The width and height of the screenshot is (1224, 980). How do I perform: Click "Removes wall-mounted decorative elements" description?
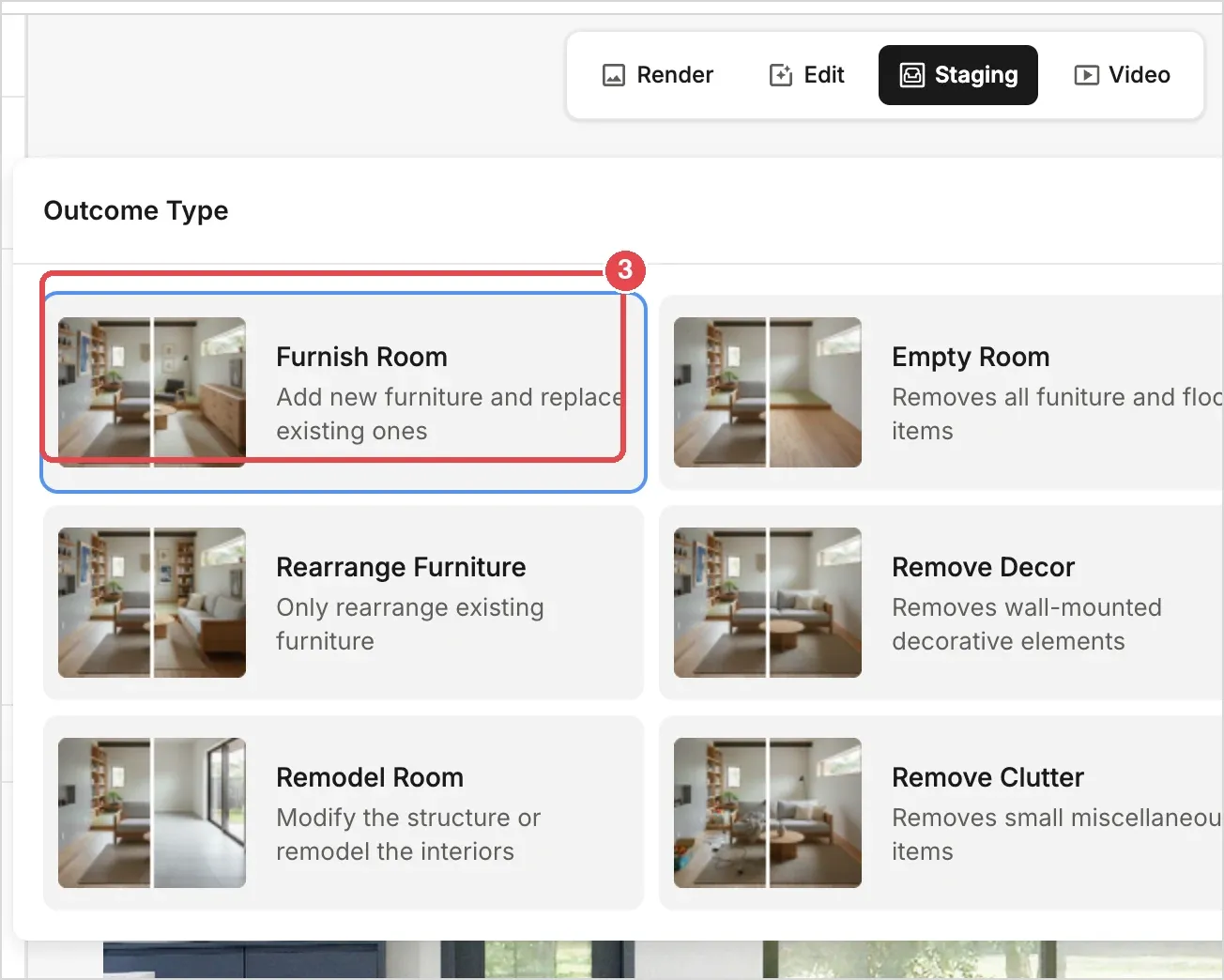click(1027, 624)
